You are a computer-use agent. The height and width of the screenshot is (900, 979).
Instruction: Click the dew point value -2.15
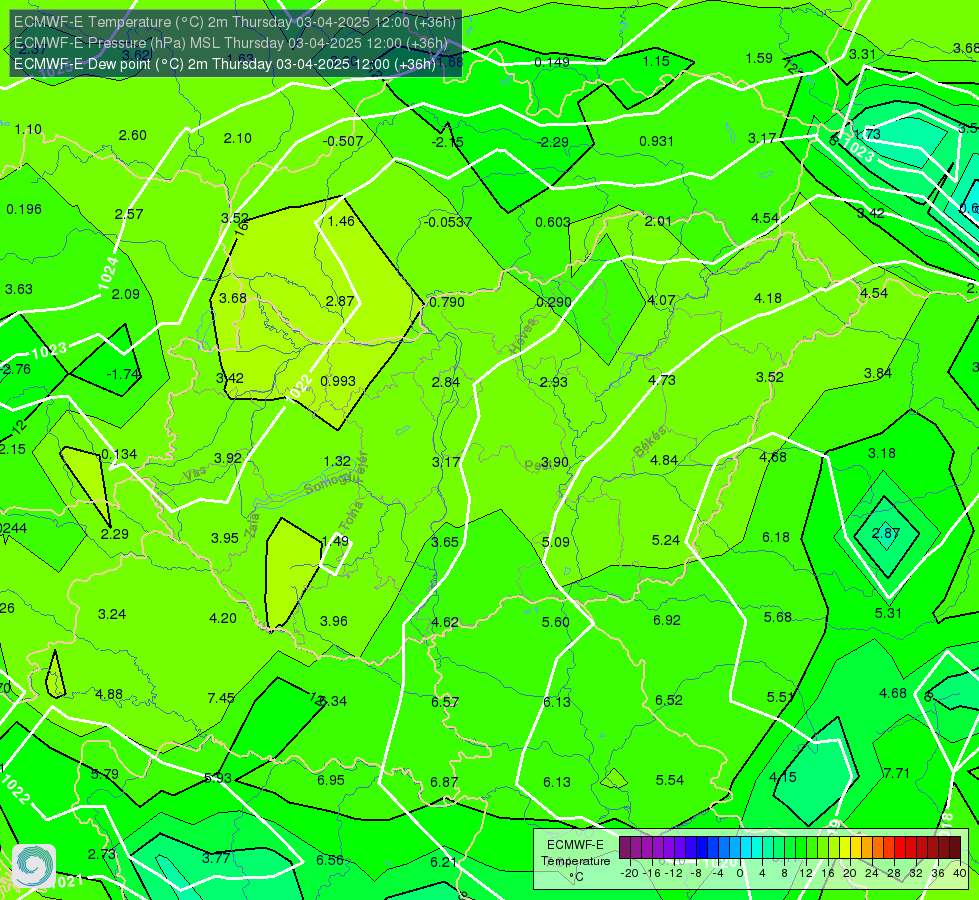click(448, 142)
